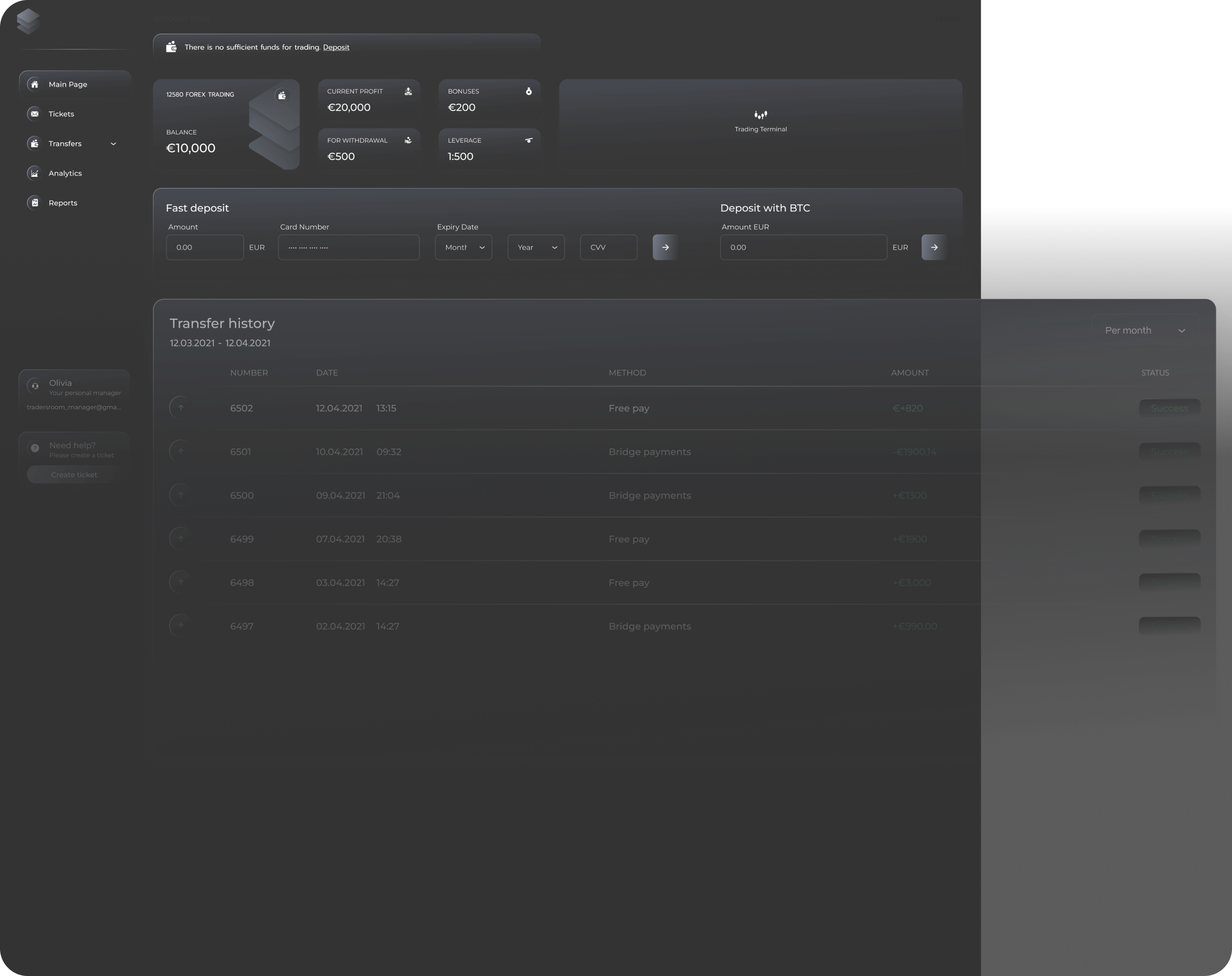Click the Bonuses money bag icon
This screenshot has width=1232, height=976.
(529, 92)
